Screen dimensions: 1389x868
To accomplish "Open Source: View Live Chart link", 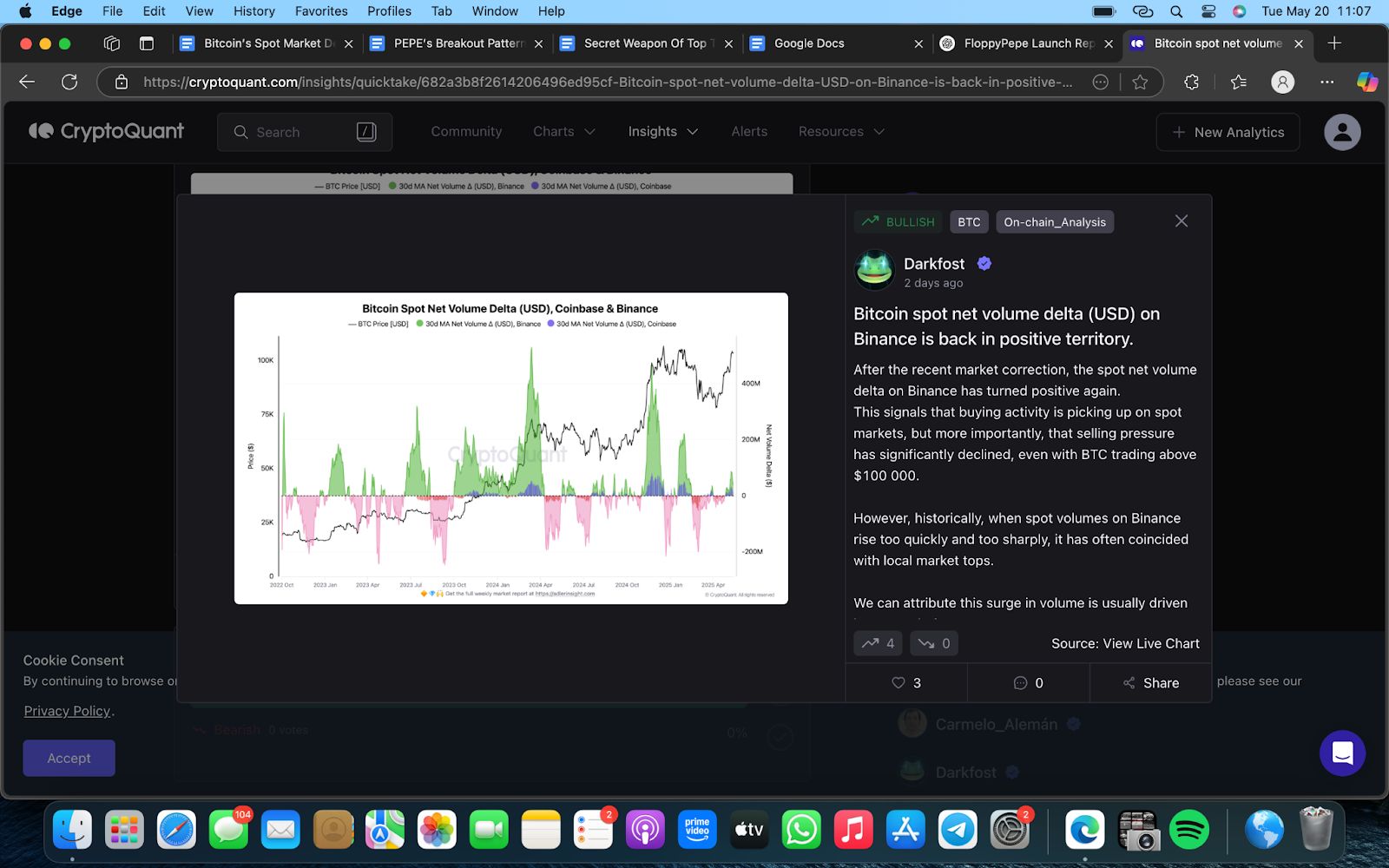I will pos(1125,643).
